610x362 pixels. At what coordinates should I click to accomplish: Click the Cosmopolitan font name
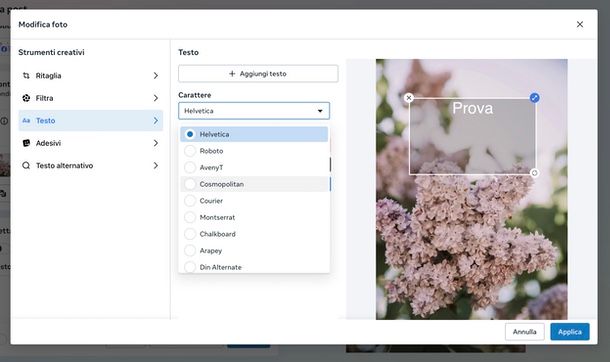pyautogui.click(x=222, y=184)
